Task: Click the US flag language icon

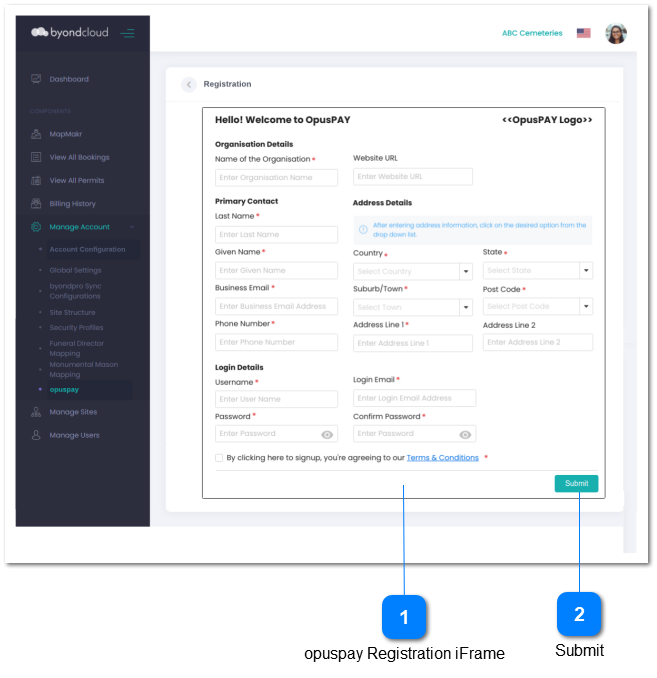Action: tap(583, 33)
